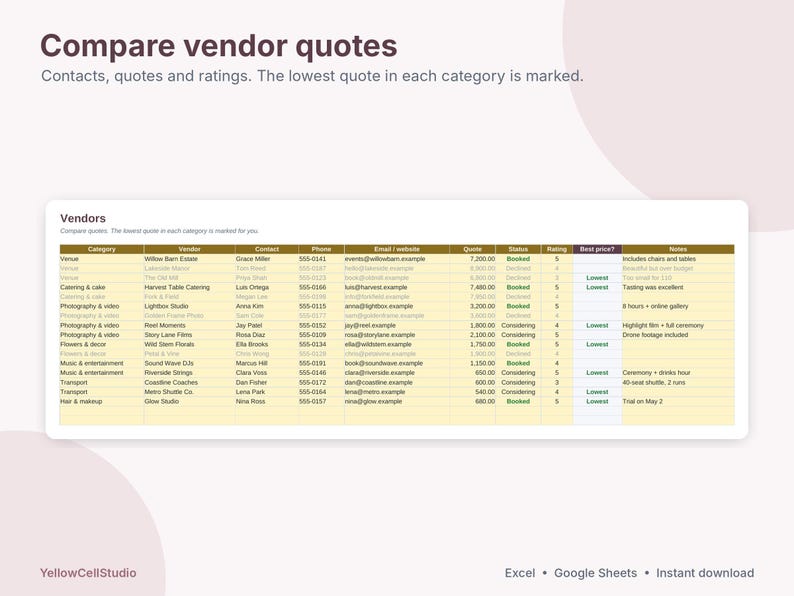The height and width of the screenshot is (596, 794).
Task: Select the Status column header
Action: coord(518,249)
